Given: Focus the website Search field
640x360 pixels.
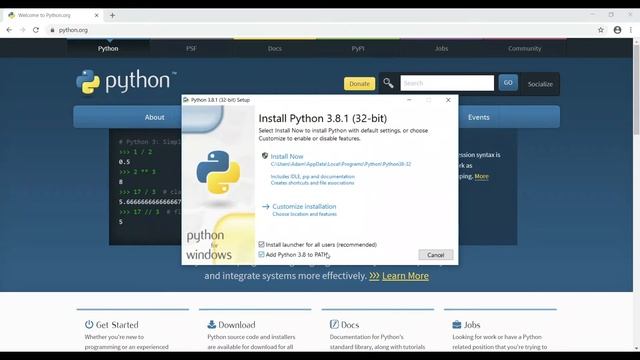Looking at the screenshot, I should pyautogui.click(x=447, y=83).
